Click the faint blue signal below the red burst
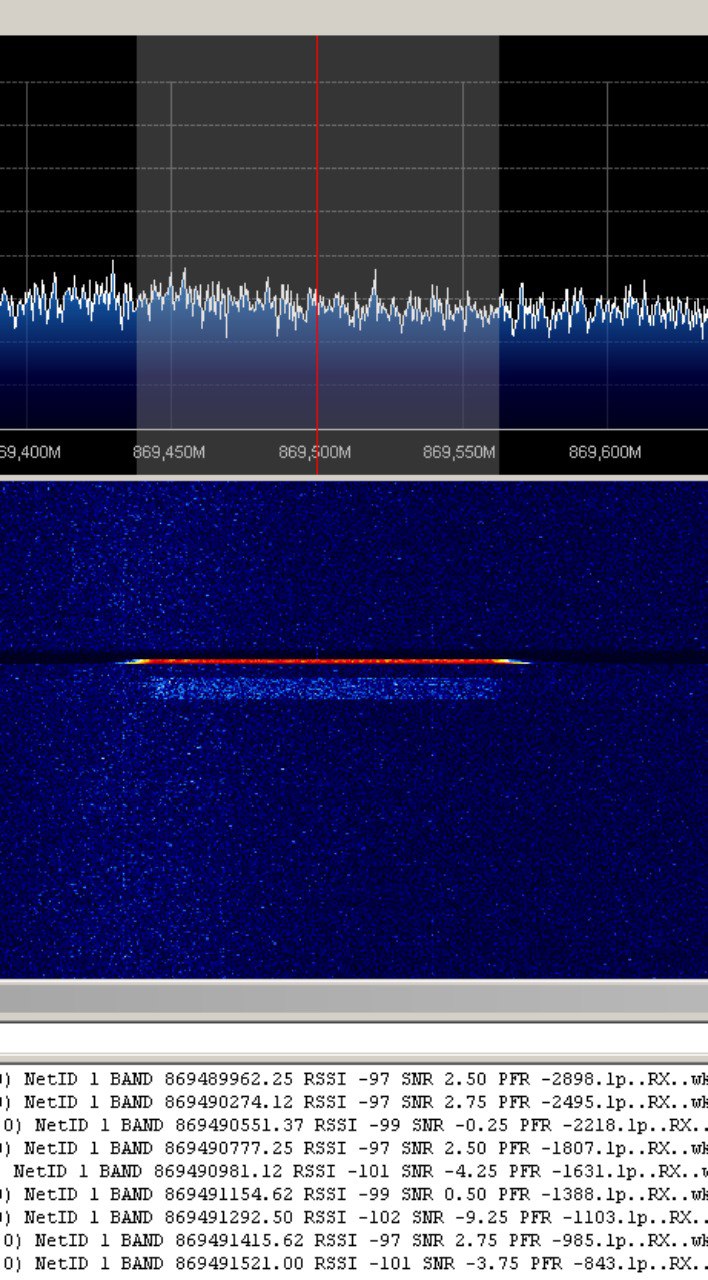The width and height of the screenshot is (708, 1280). click(x=320, y=687)
